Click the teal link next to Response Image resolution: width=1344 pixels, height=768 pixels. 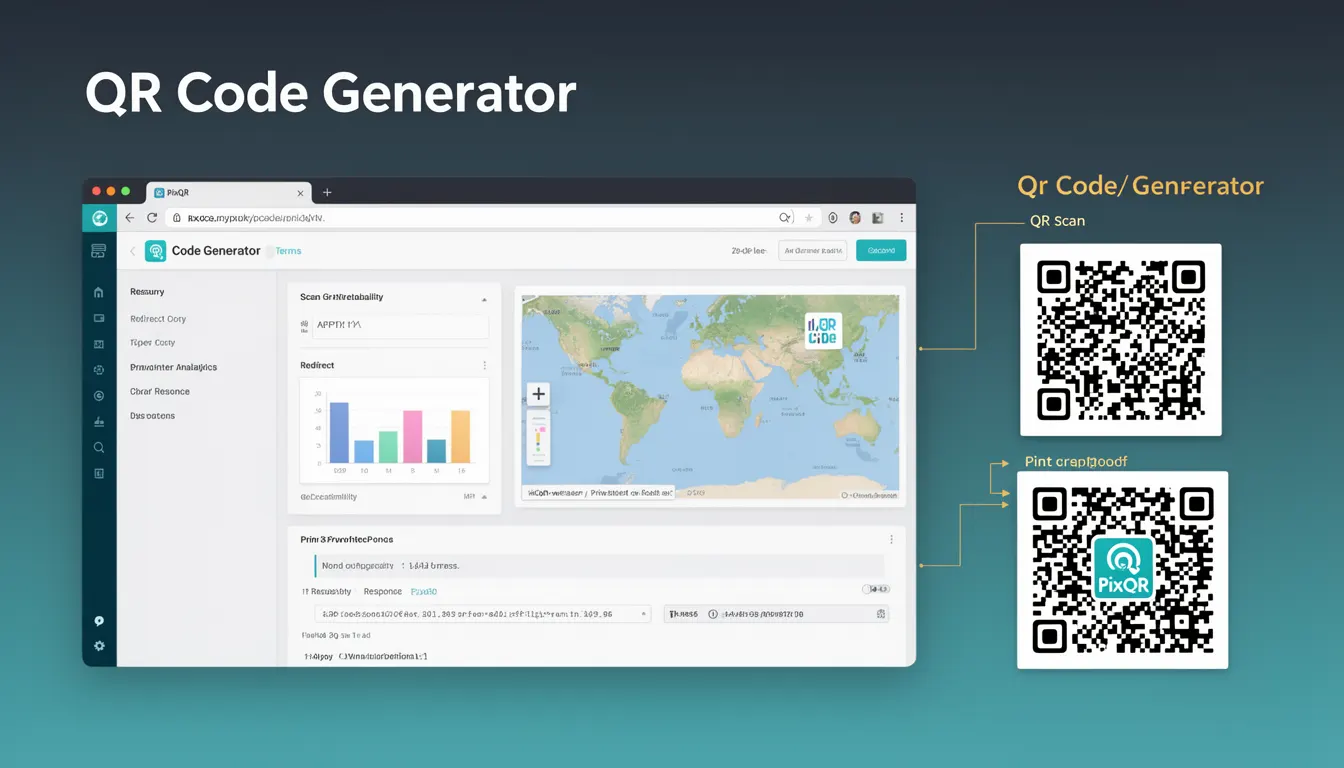pos(424,592)
